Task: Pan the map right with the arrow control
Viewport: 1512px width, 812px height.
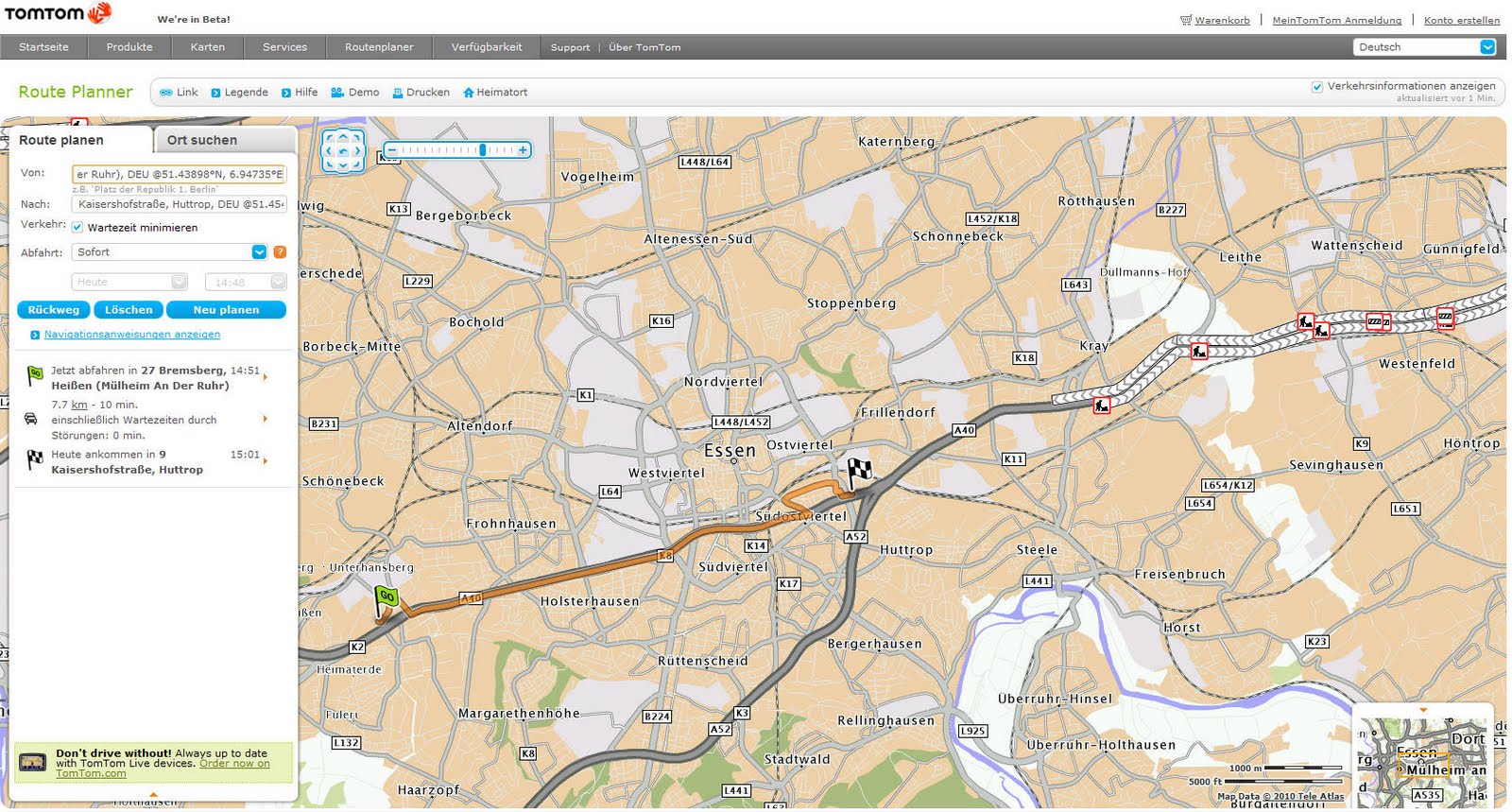Action: [357, 150]
